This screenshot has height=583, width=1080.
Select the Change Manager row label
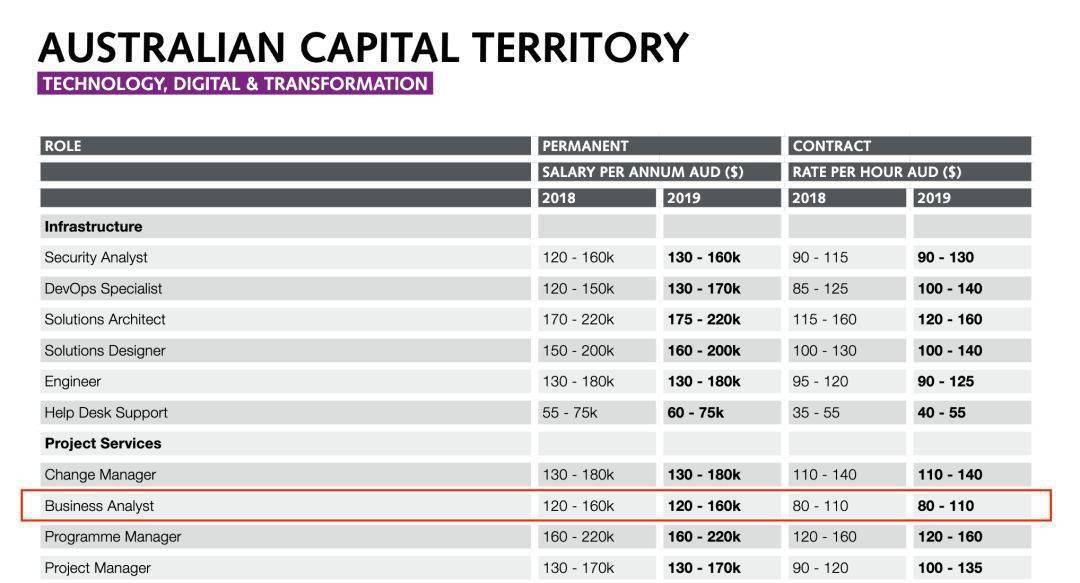(x=100, y=475)
